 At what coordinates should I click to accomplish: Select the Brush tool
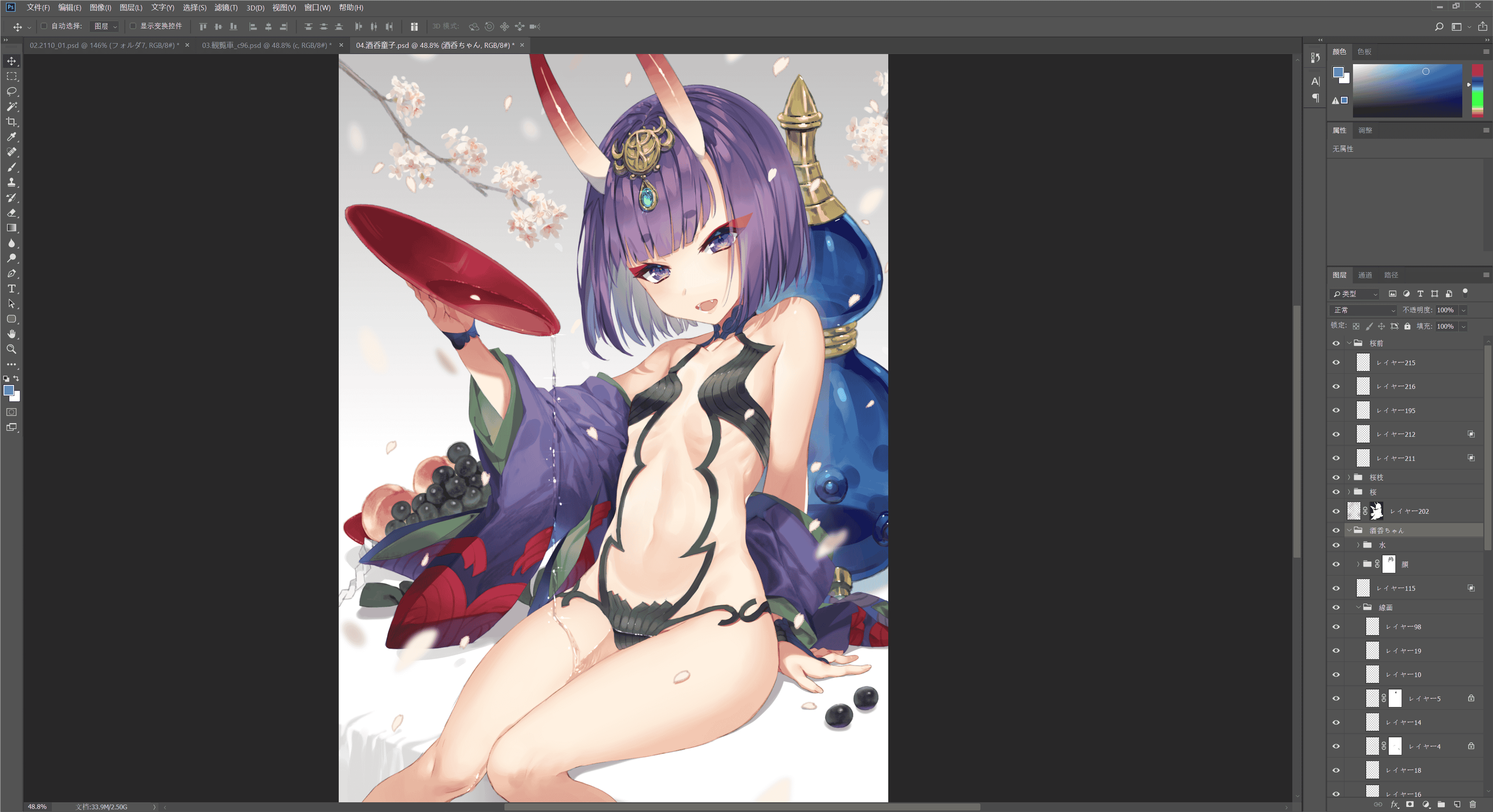[x=12, y=168]
